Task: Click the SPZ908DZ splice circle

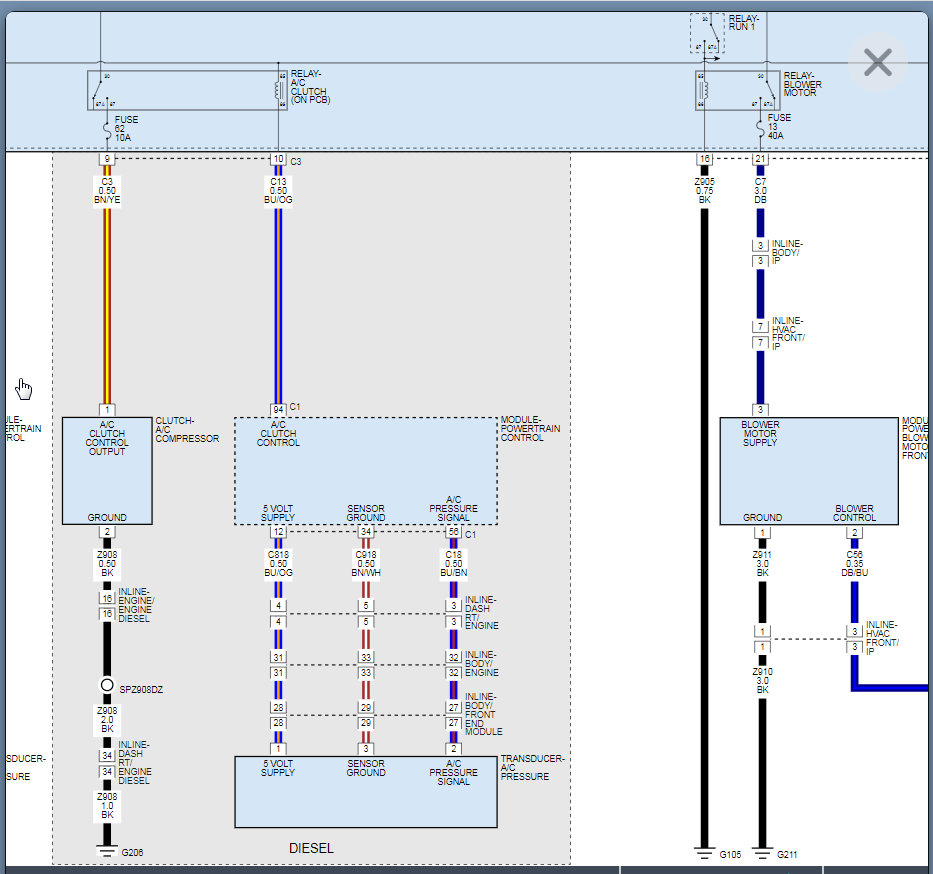Action: (107, 685)
